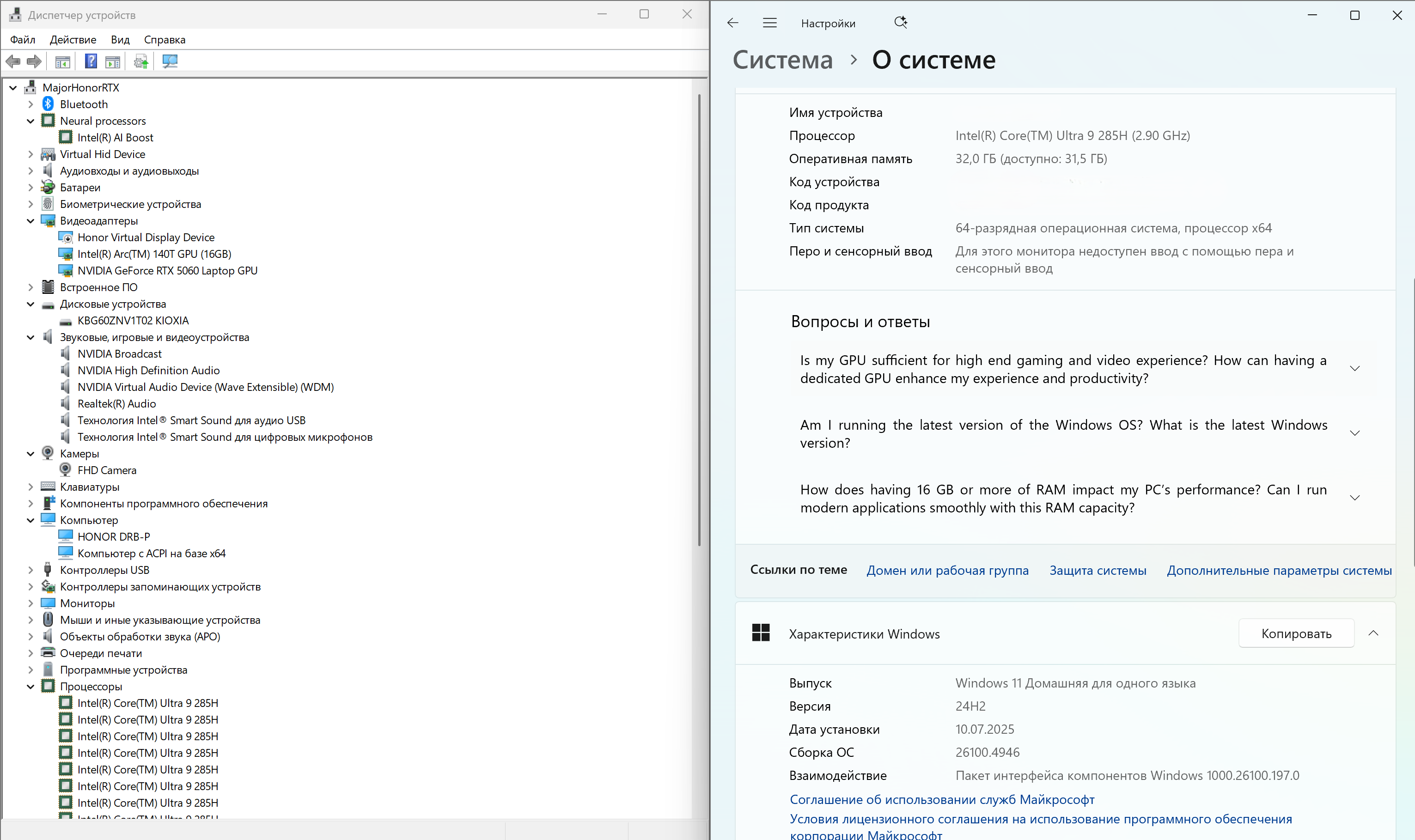The image size is (1415, 840).
Task: Click the Копировать button
Action: tap(1296, 633)
